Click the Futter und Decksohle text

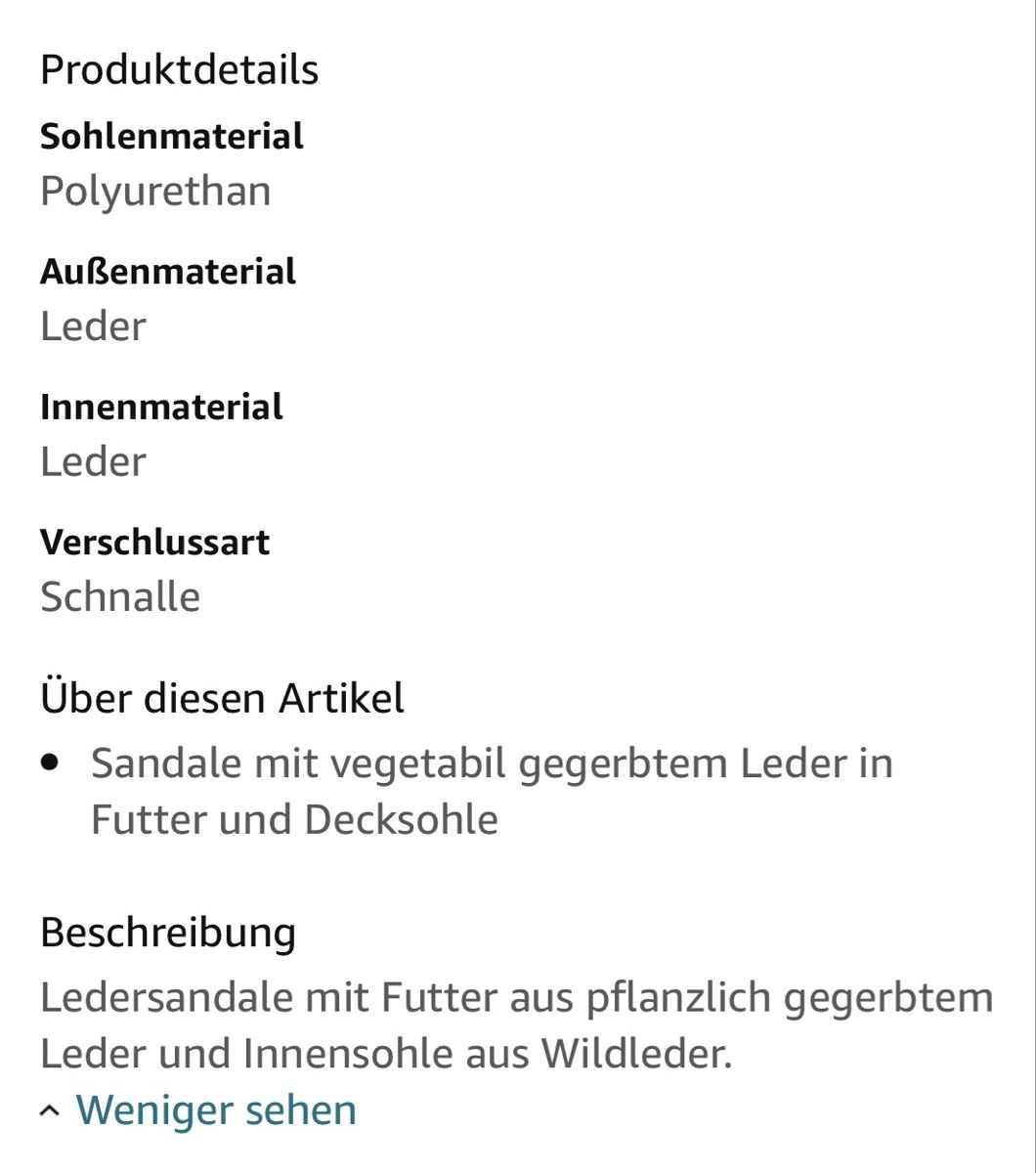click(x=294, y=819)
